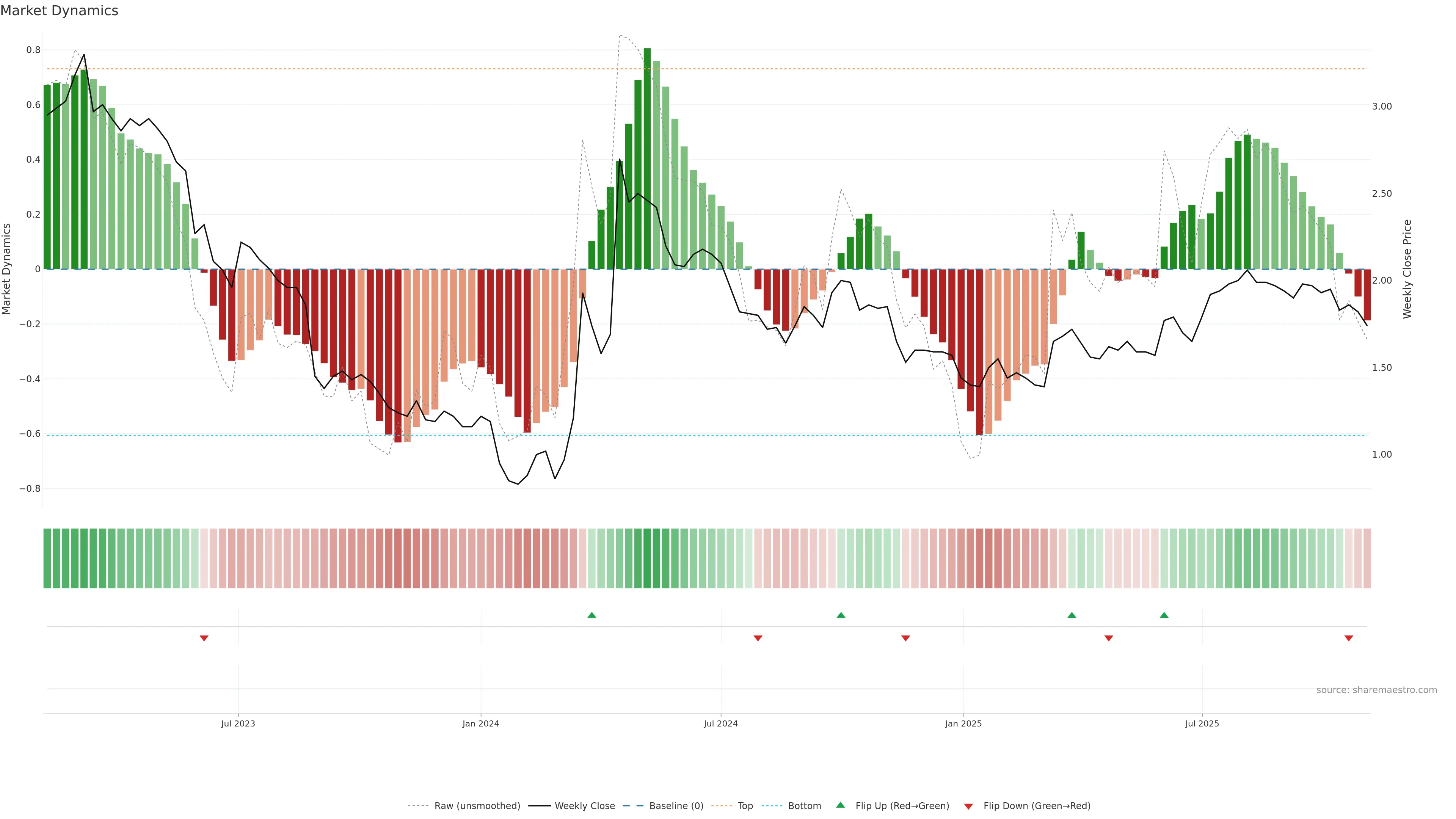Click Flip Down red triangle legend icon
The height and width of the screenshot is (819, 1456).
pyautogui.click(x=968, y=806)
